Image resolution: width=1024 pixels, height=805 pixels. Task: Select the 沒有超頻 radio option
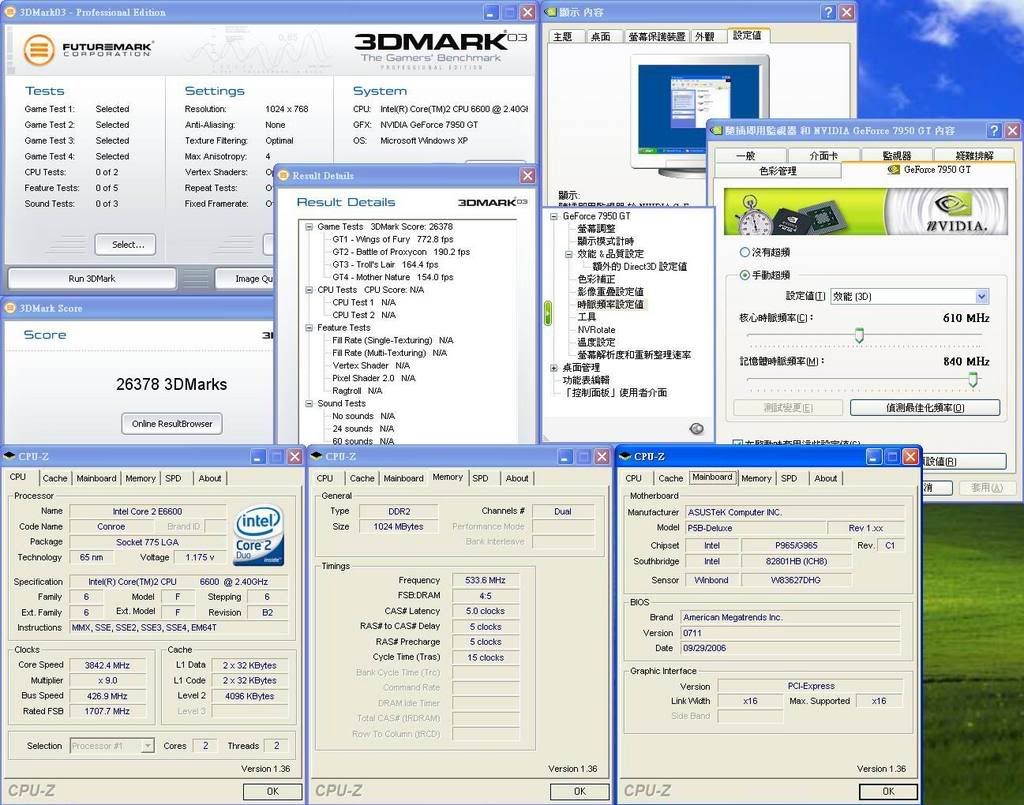tap(744, 252)
